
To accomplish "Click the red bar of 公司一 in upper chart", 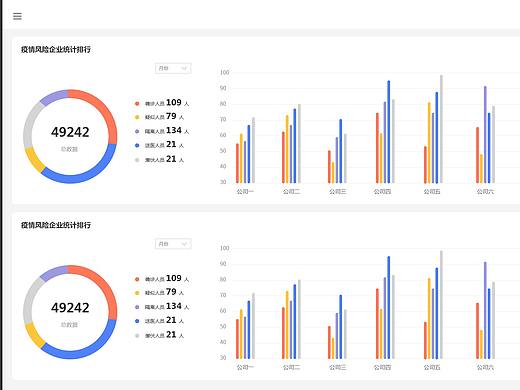I will coord(237,163).
